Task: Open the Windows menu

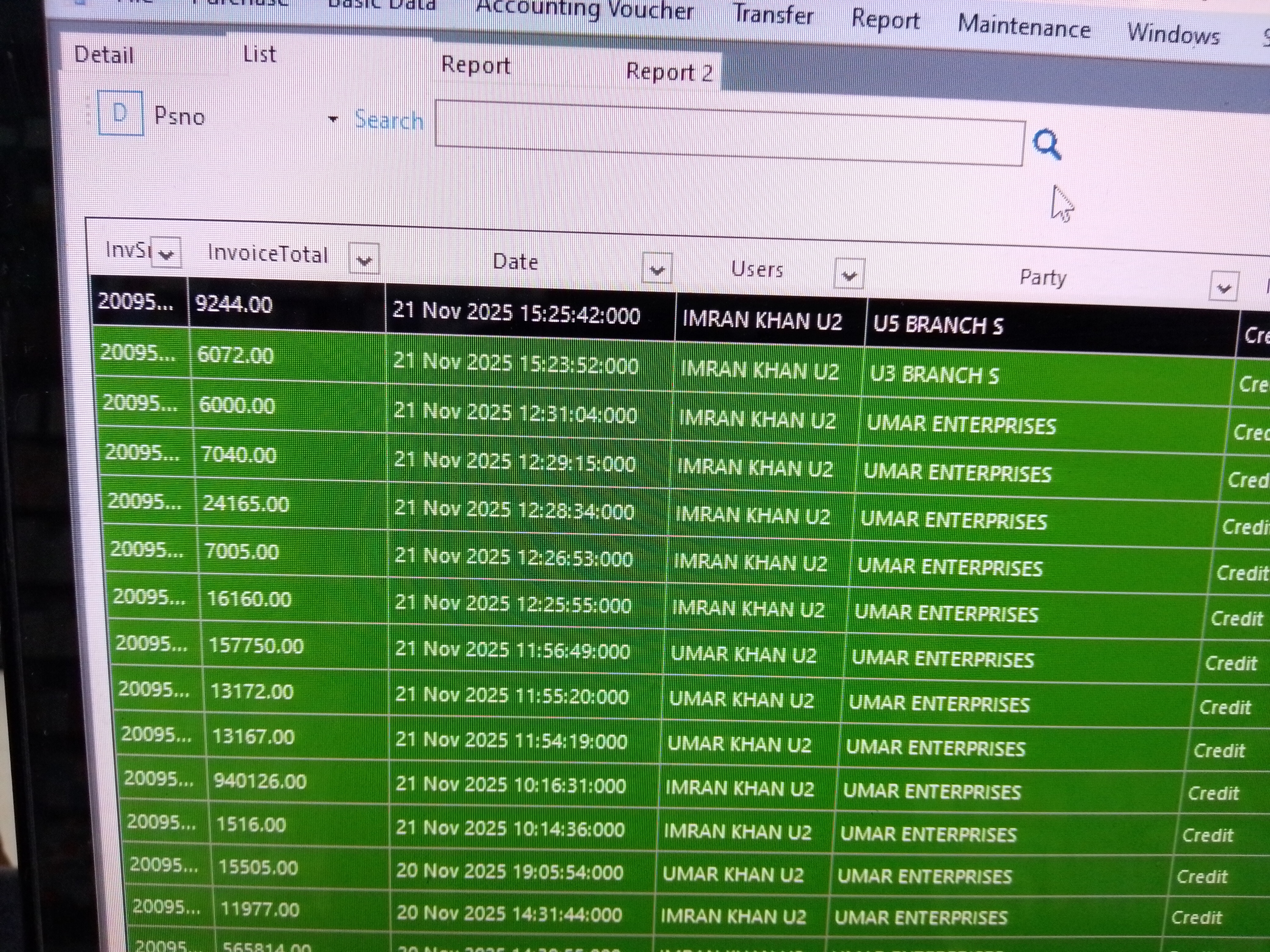Action: coord(1173,34)
